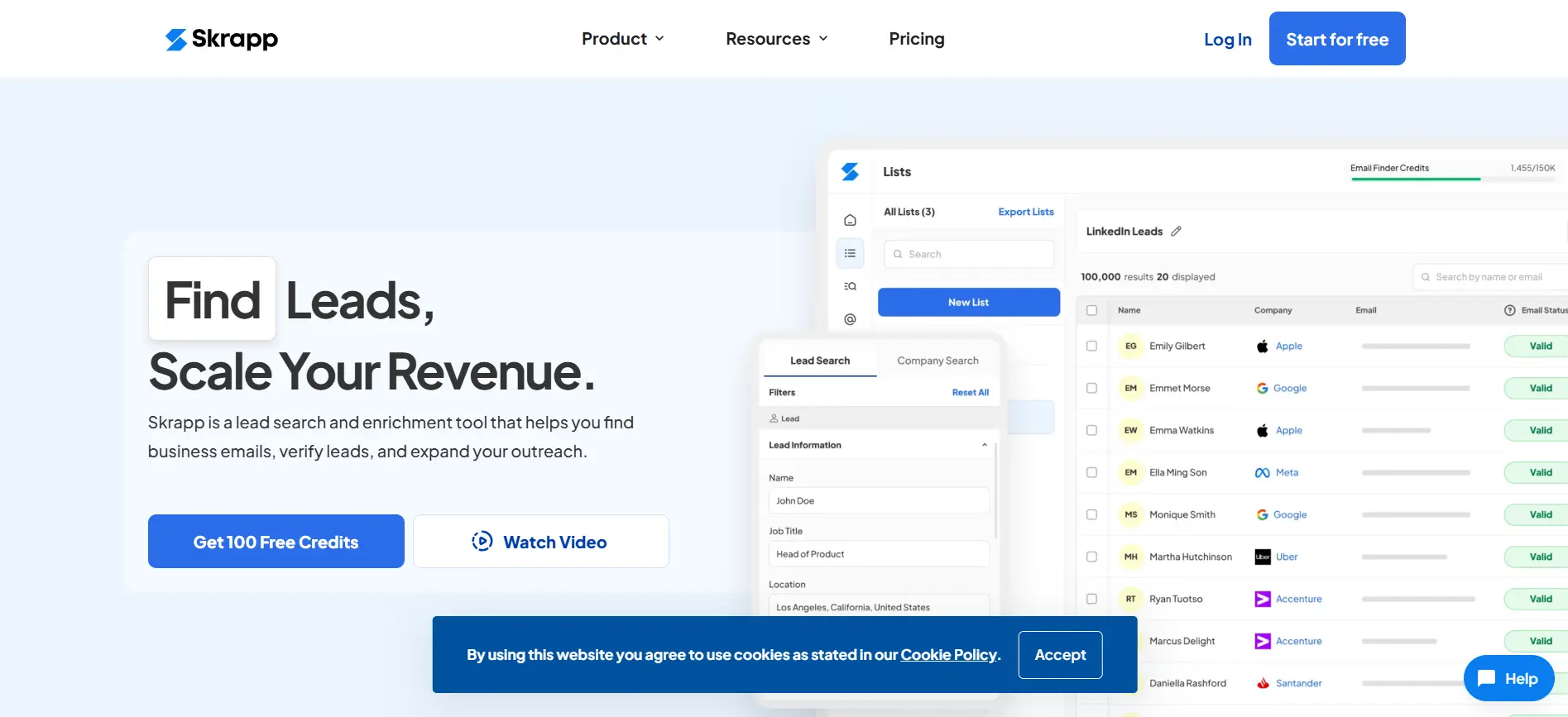Open the Pricing page
This screenshot has width=1568, height=717.
point(917,39)
